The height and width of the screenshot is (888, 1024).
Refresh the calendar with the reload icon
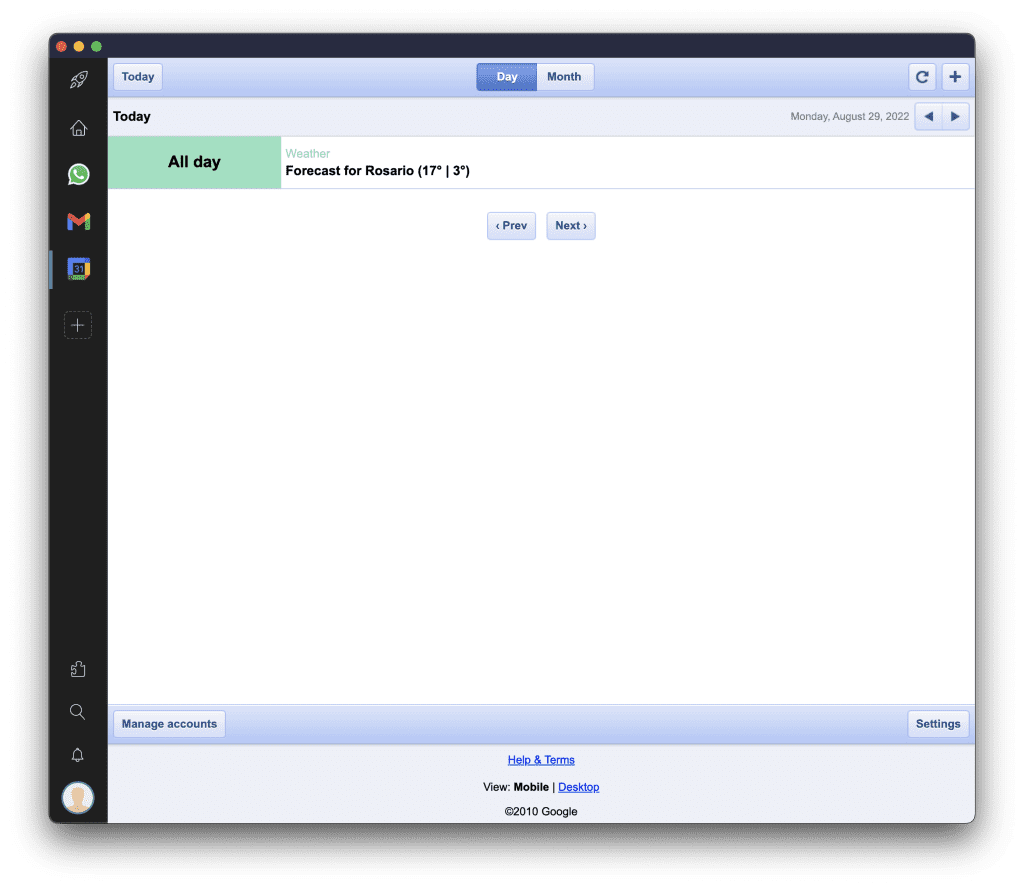point(922,76)
